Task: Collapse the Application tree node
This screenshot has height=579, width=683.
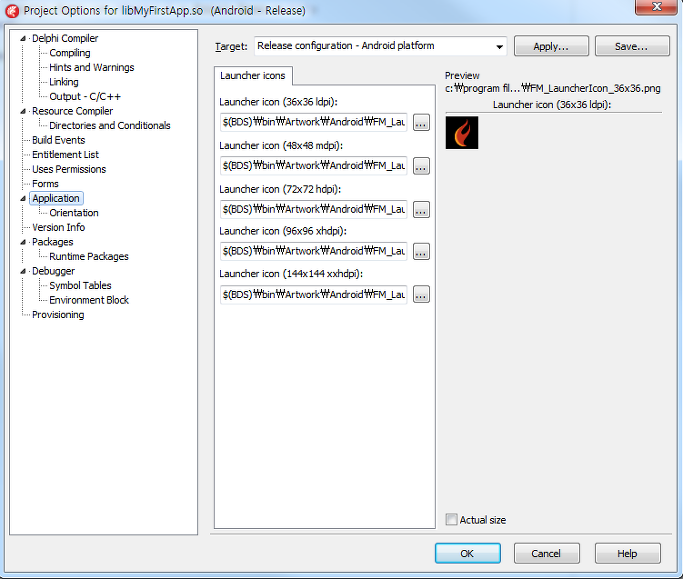Action: (x=23, y=199)
